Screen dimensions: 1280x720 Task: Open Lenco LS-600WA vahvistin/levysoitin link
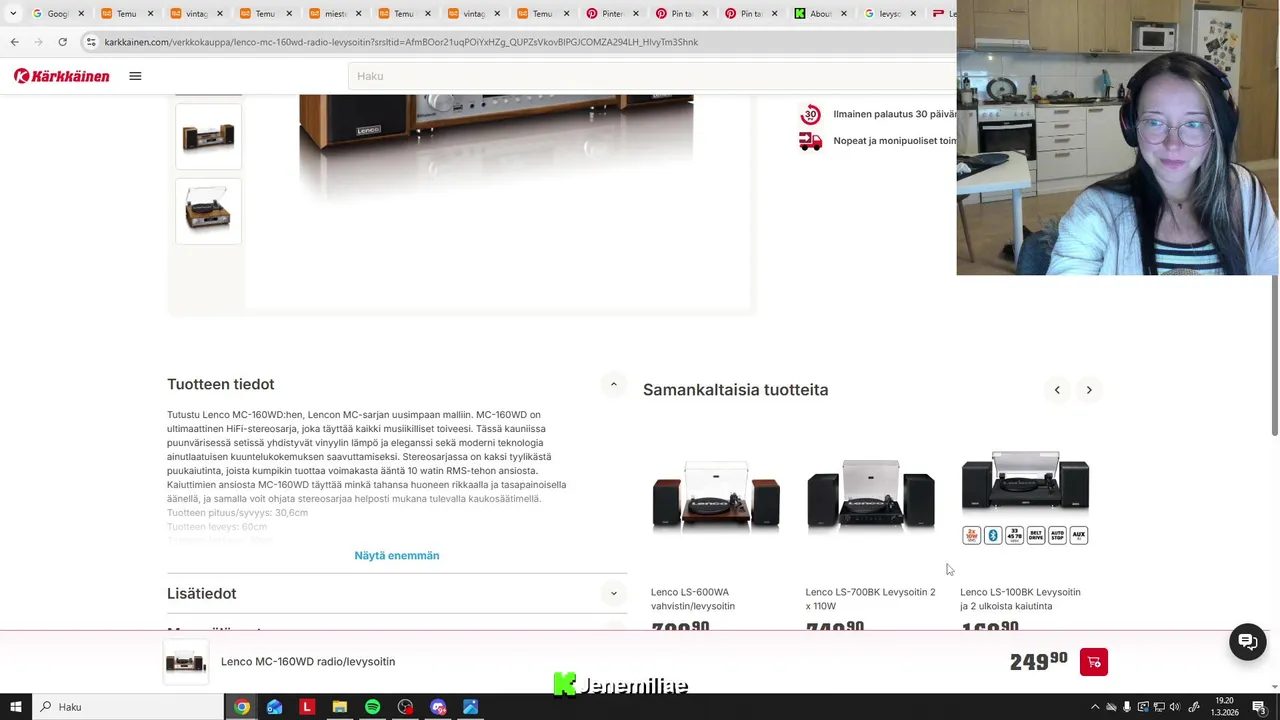(x=693, y=599)
